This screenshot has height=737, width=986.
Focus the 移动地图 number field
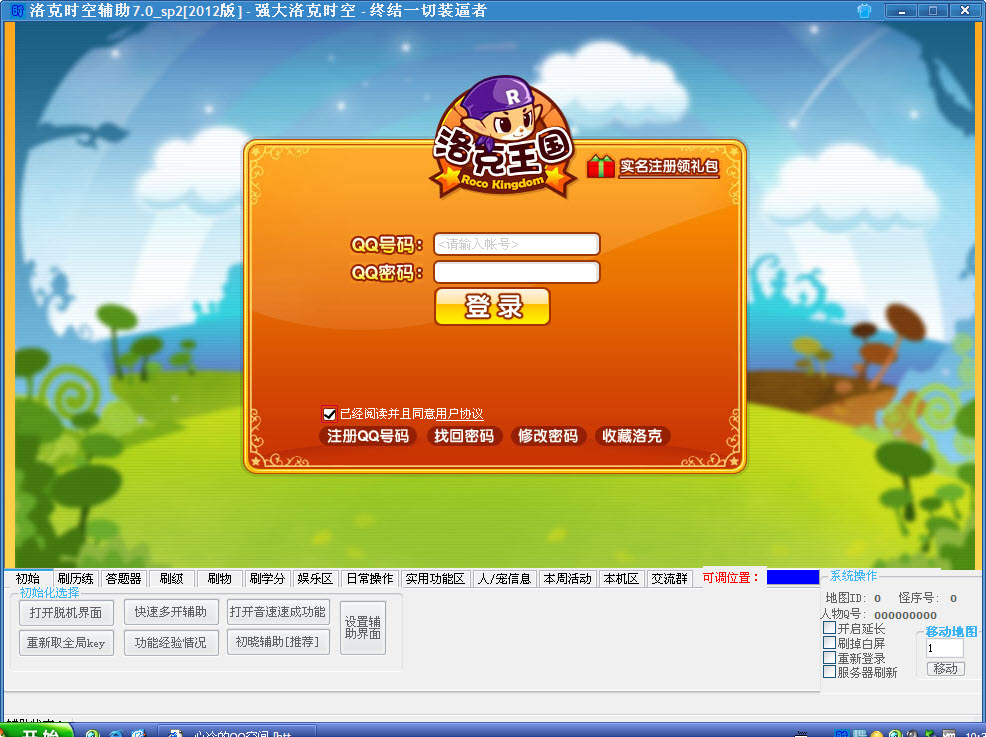(944, 648)
